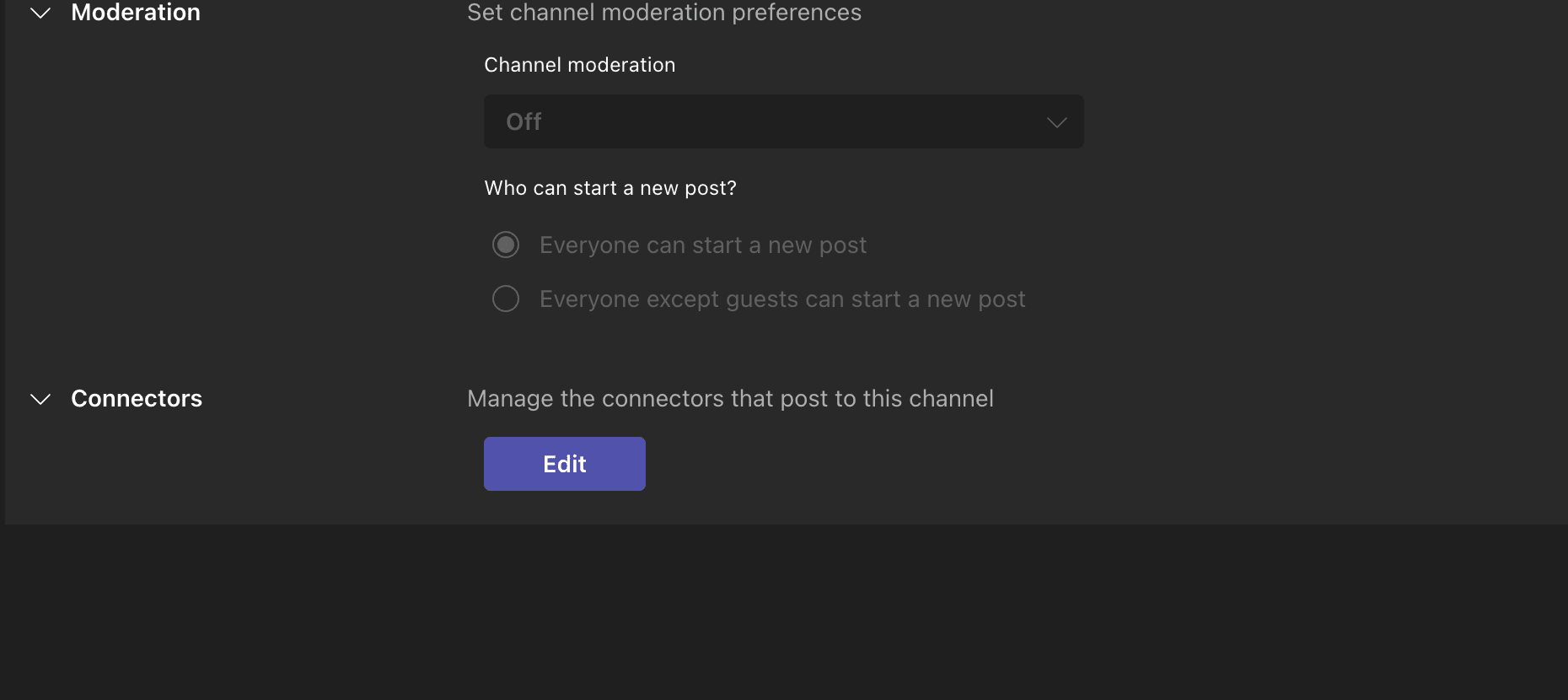Click the "Channel moderation" field label

point(580,65)
